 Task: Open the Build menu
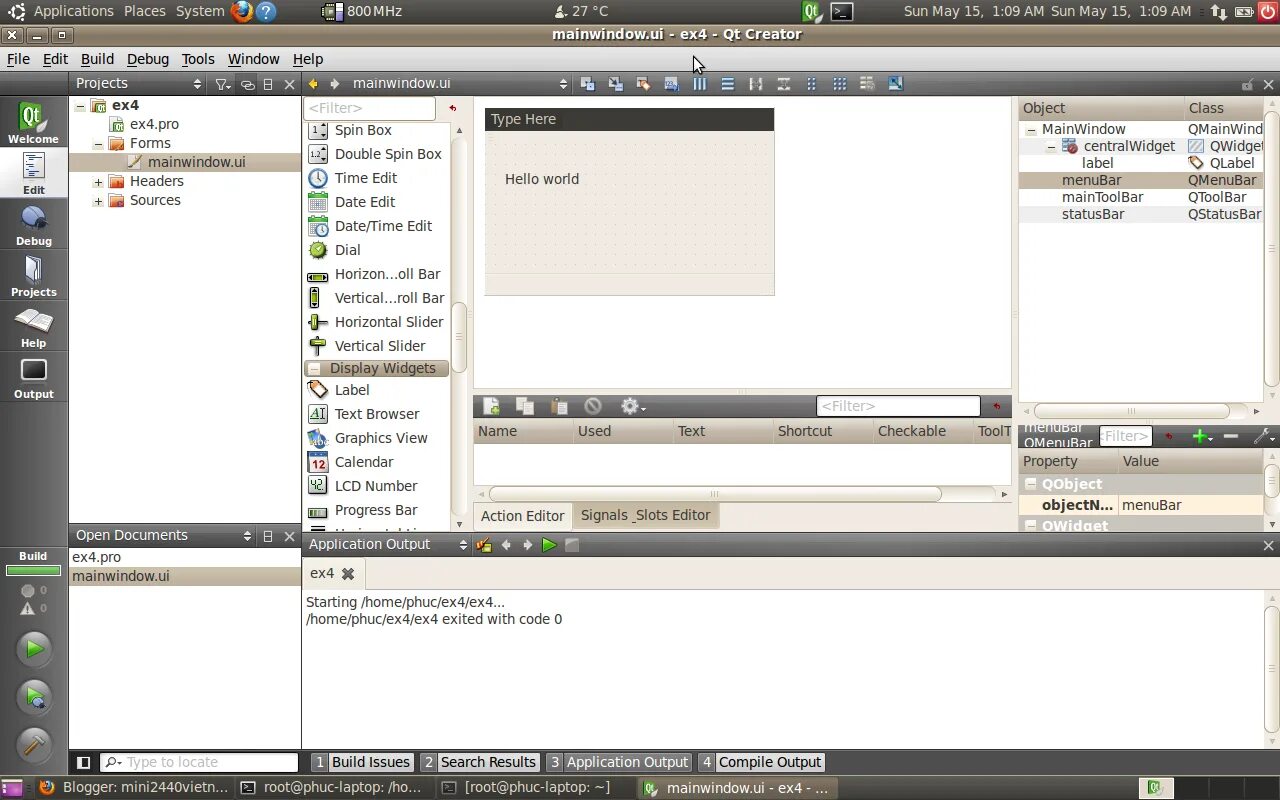tap(97, 59)
